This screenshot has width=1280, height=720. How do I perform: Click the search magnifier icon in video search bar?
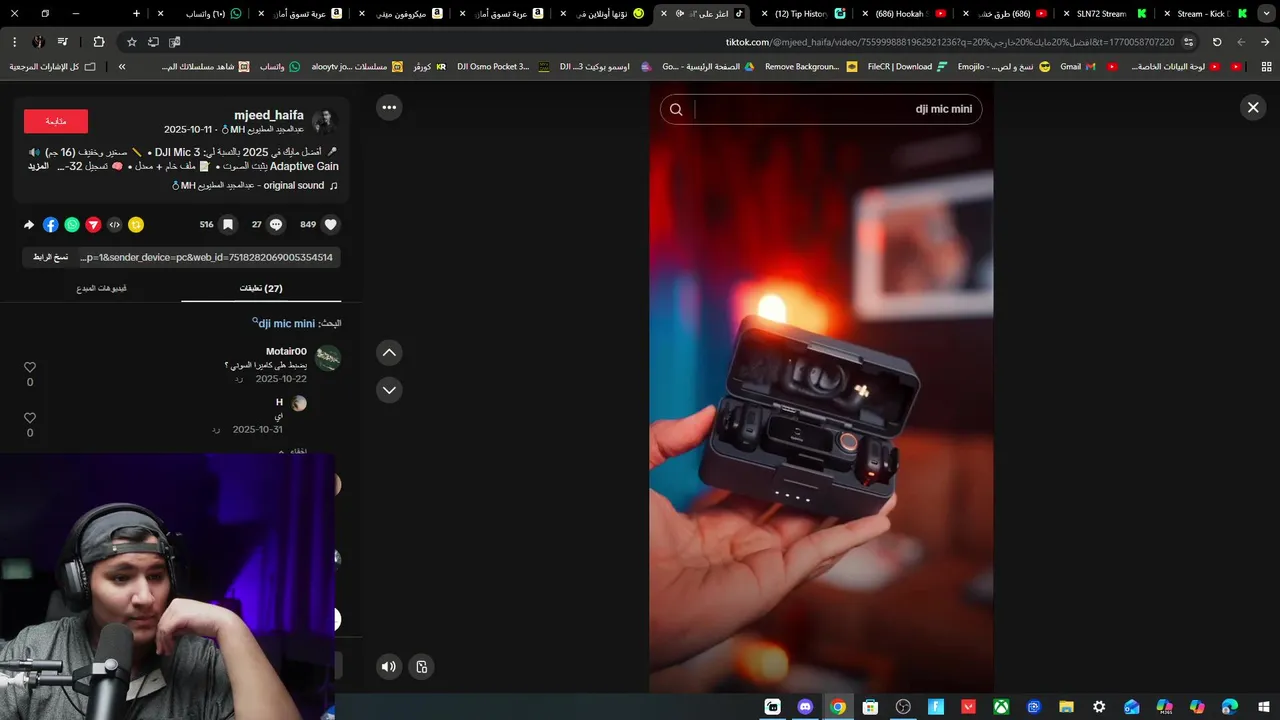pyautogui.click(x=676, y=110)
